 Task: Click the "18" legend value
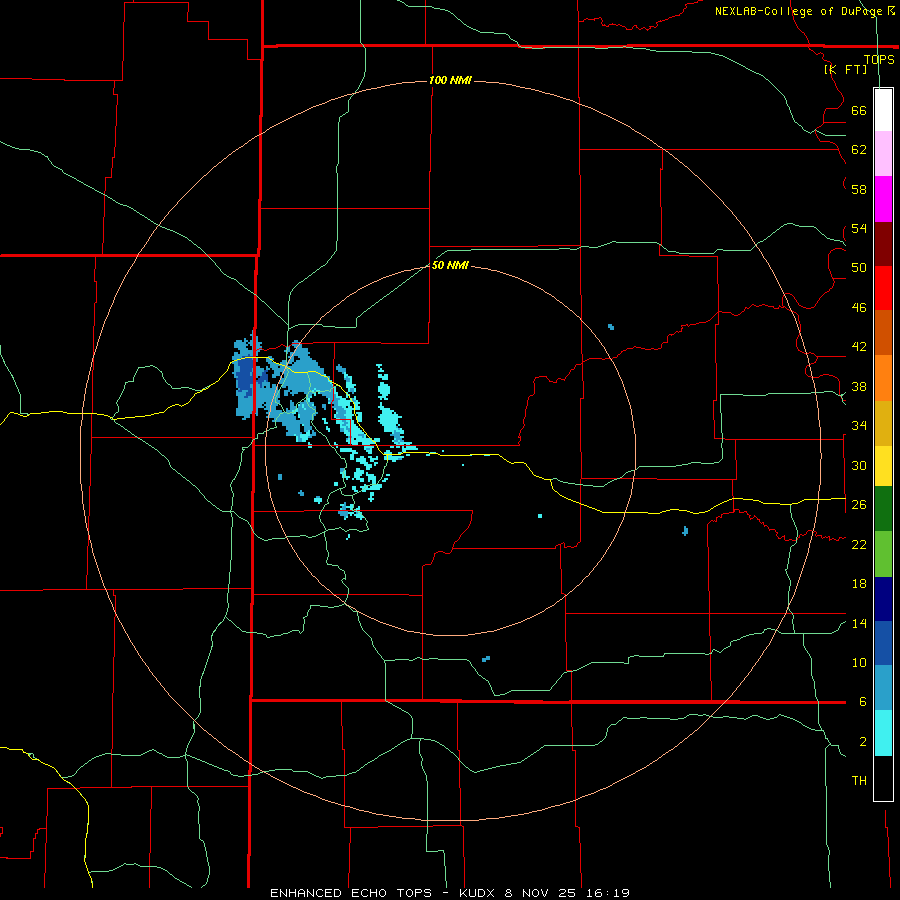[x=859, y=584]
